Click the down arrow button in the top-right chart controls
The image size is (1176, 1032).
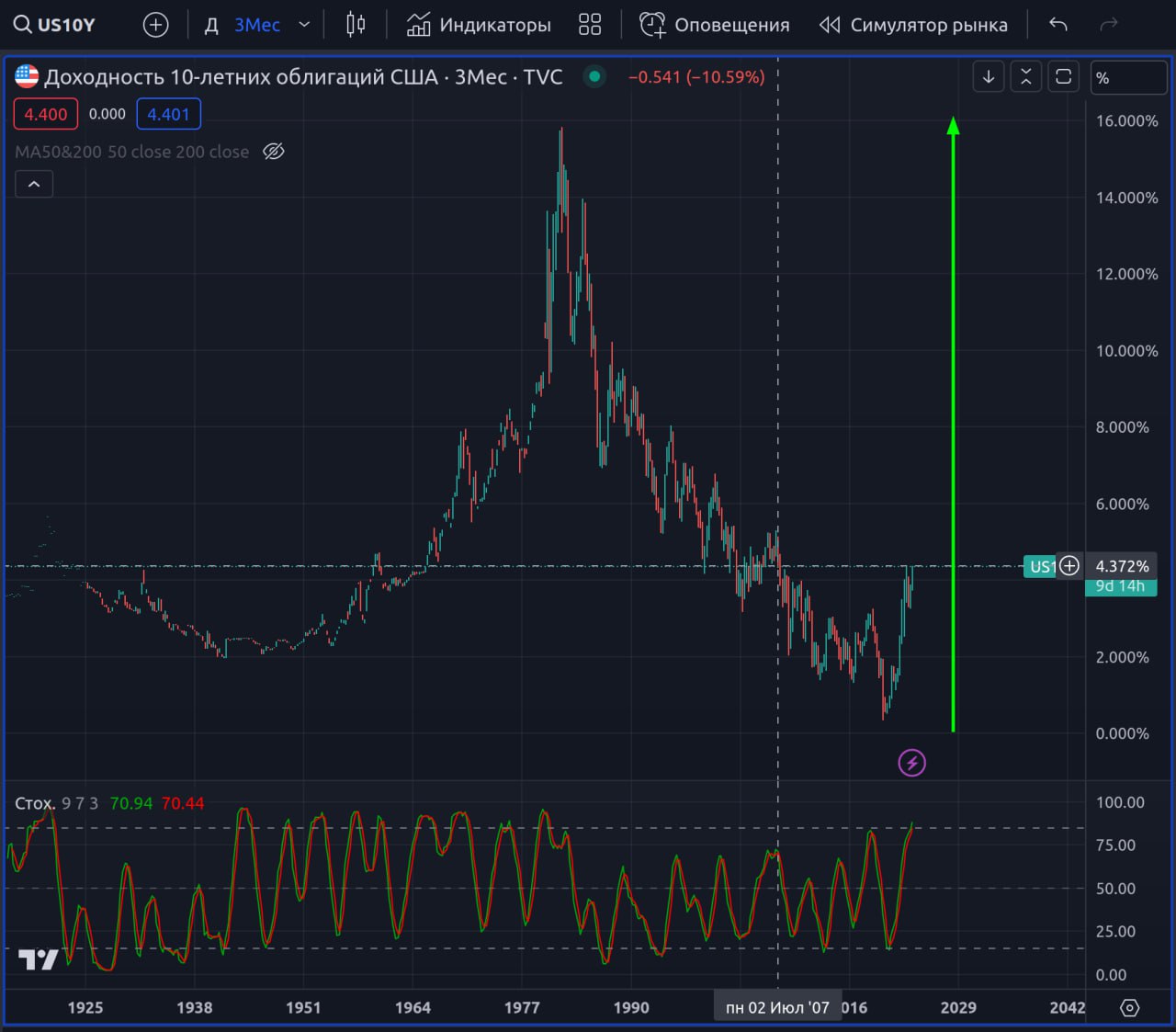[x=989, y=77]
